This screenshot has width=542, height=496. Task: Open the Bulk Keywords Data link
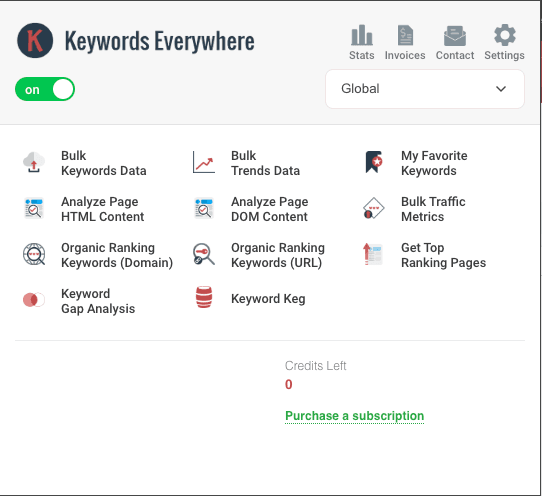pos(104,163)
